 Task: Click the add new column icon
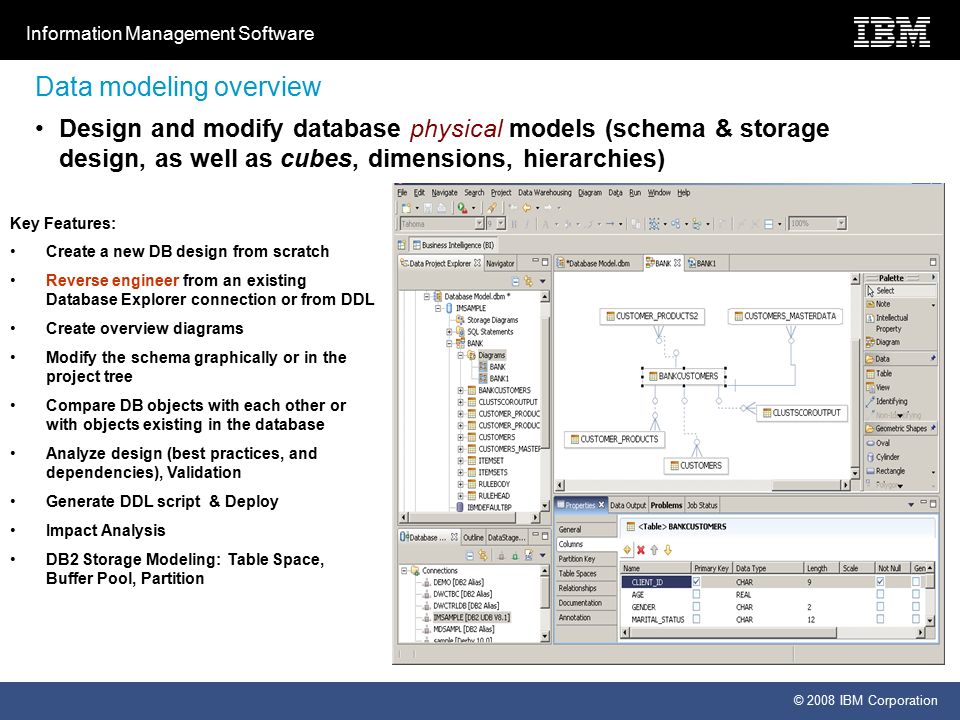(x=627, y=550)
